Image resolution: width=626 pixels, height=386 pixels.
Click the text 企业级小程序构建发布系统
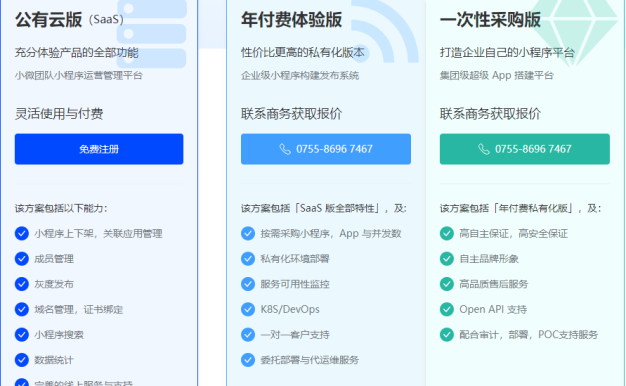[x=300, y=75]
